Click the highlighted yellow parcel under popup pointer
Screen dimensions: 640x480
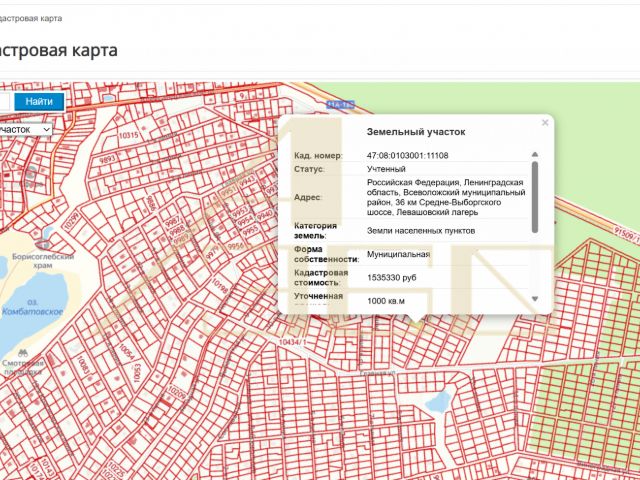pos(416,325)
